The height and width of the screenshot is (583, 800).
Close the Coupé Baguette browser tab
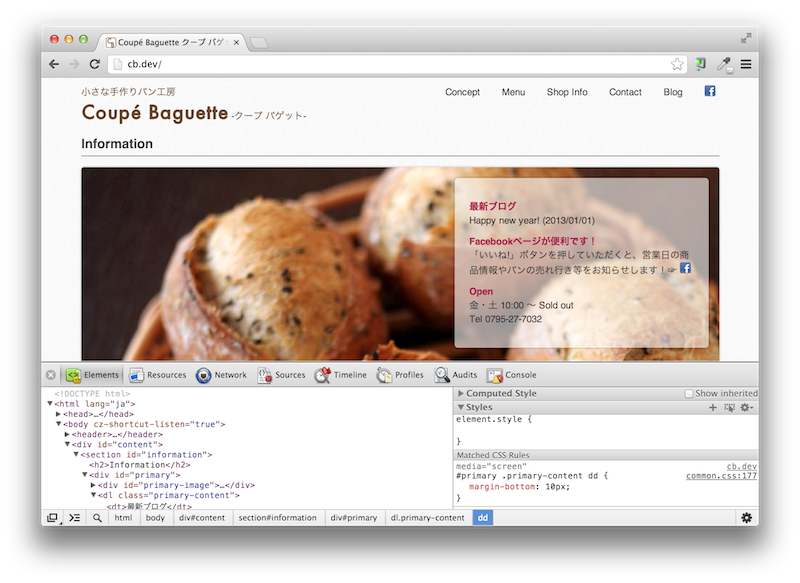tap(236, 42)
